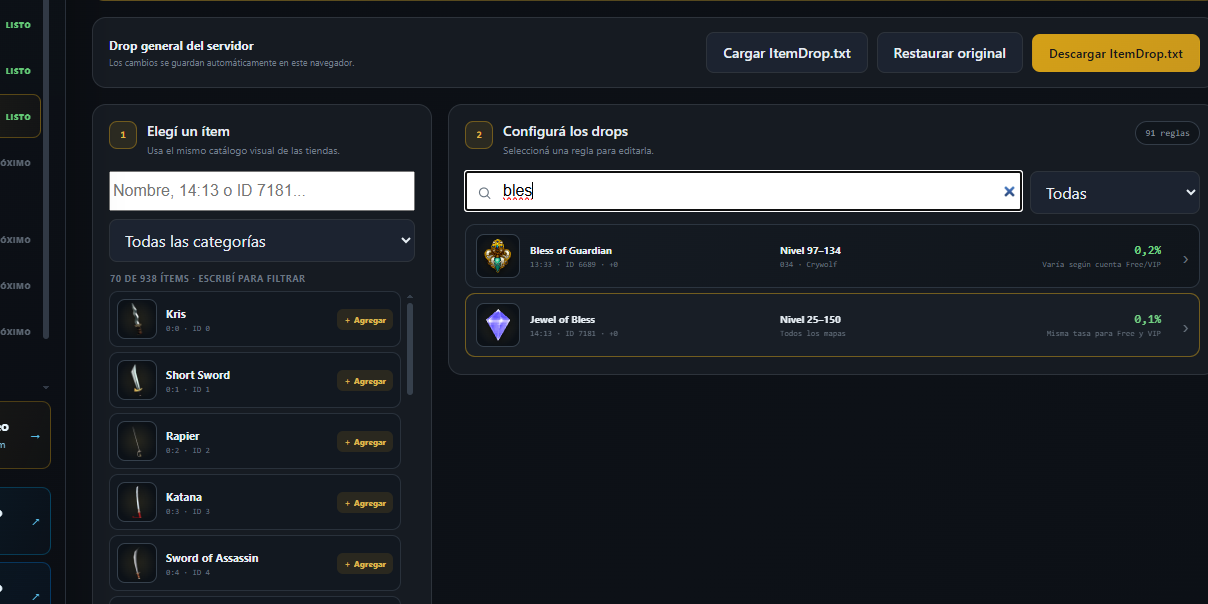This screenshot has width=1208, height=604.
Task: Click the item name or ID search field
Action: tap(262, 191)
